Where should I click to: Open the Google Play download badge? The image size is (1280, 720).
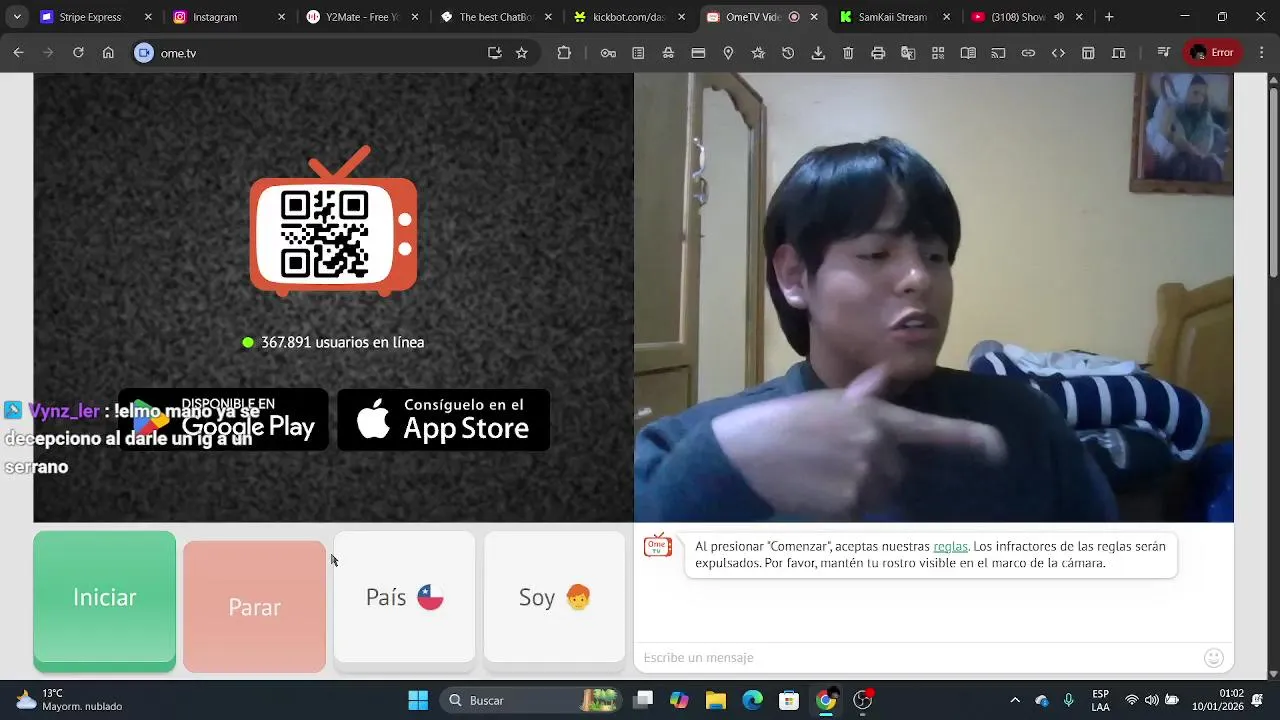223,420
